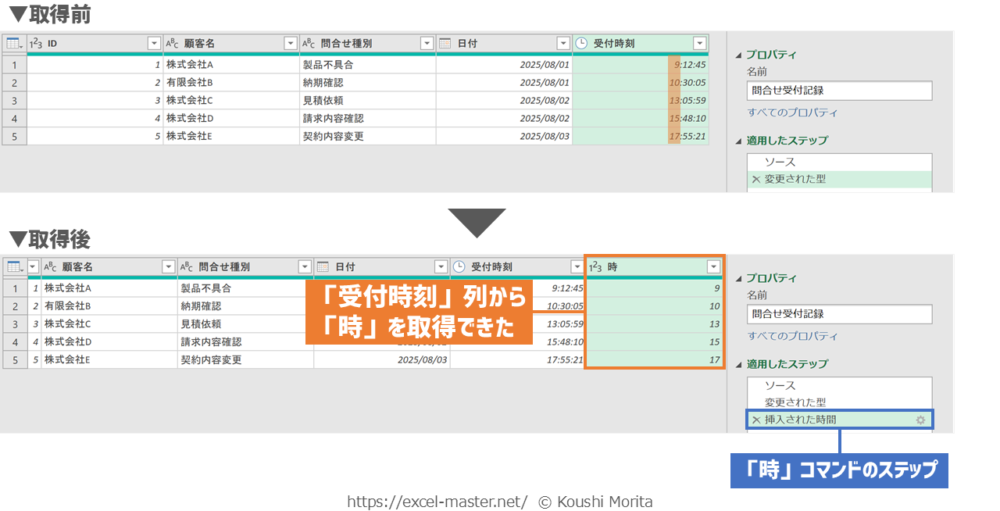Image resolution: width=1000 pixels, height=511 pixels.
Task: Click the gear icon on 挿入された時間 step
Action: pos(920,420)
